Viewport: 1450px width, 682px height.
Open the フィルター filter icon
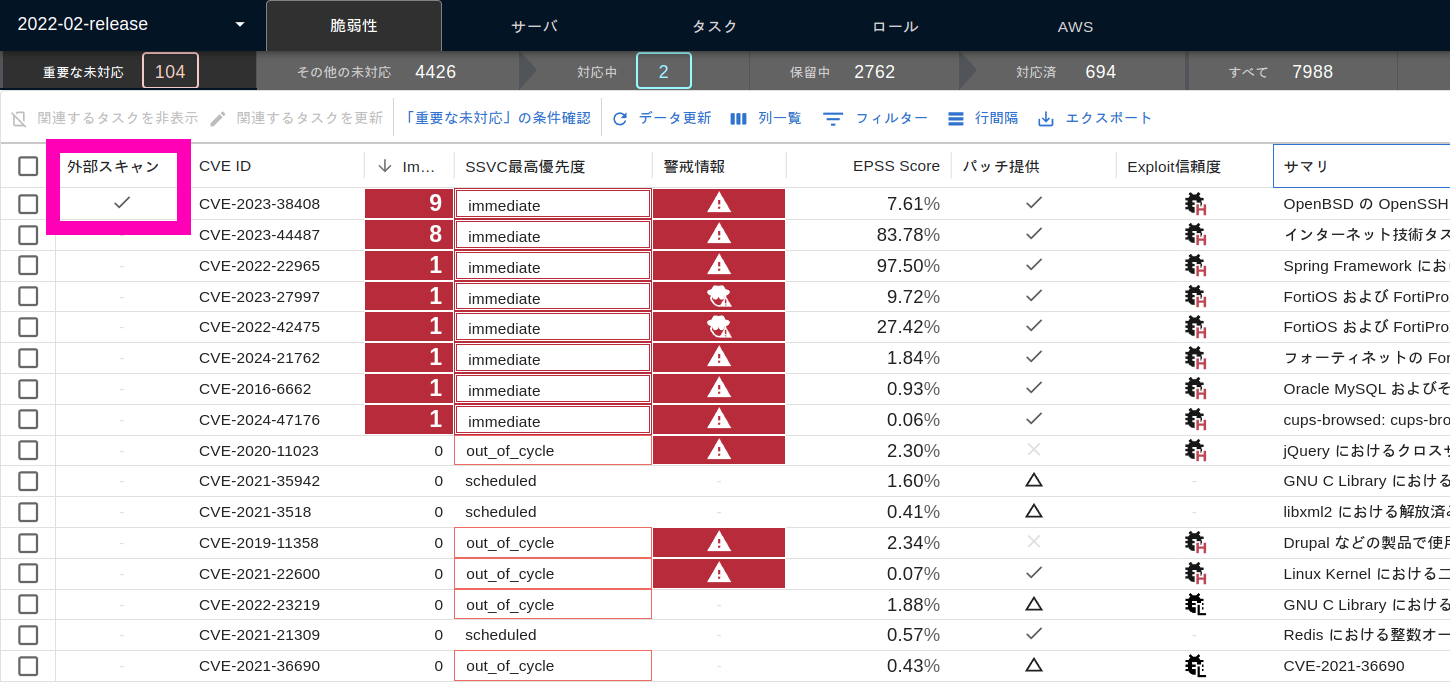[x=833, y=118]
